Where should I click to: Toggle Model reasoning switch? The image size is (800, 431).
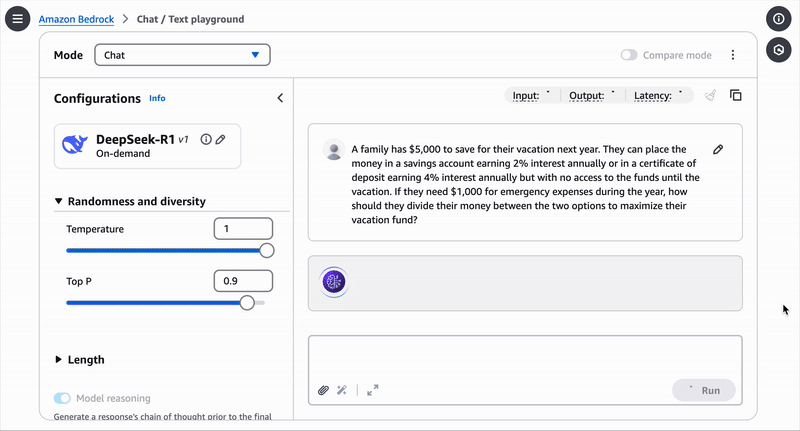62,398
